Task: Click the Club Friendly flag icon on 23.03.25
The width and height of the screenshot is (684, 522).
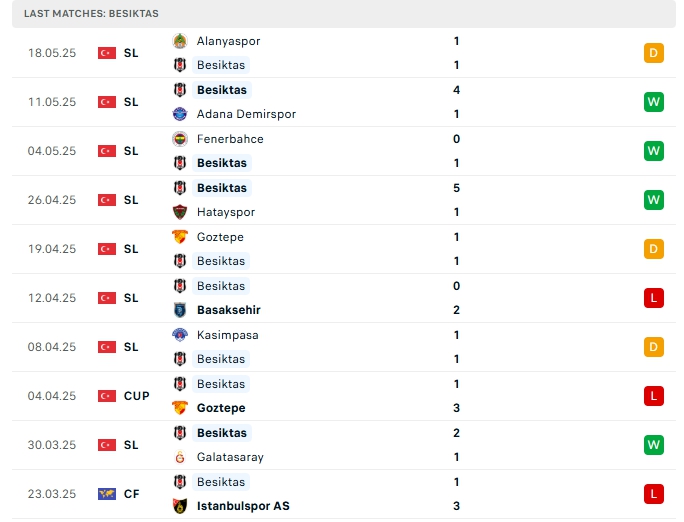Action: click(x=107, y=494)
